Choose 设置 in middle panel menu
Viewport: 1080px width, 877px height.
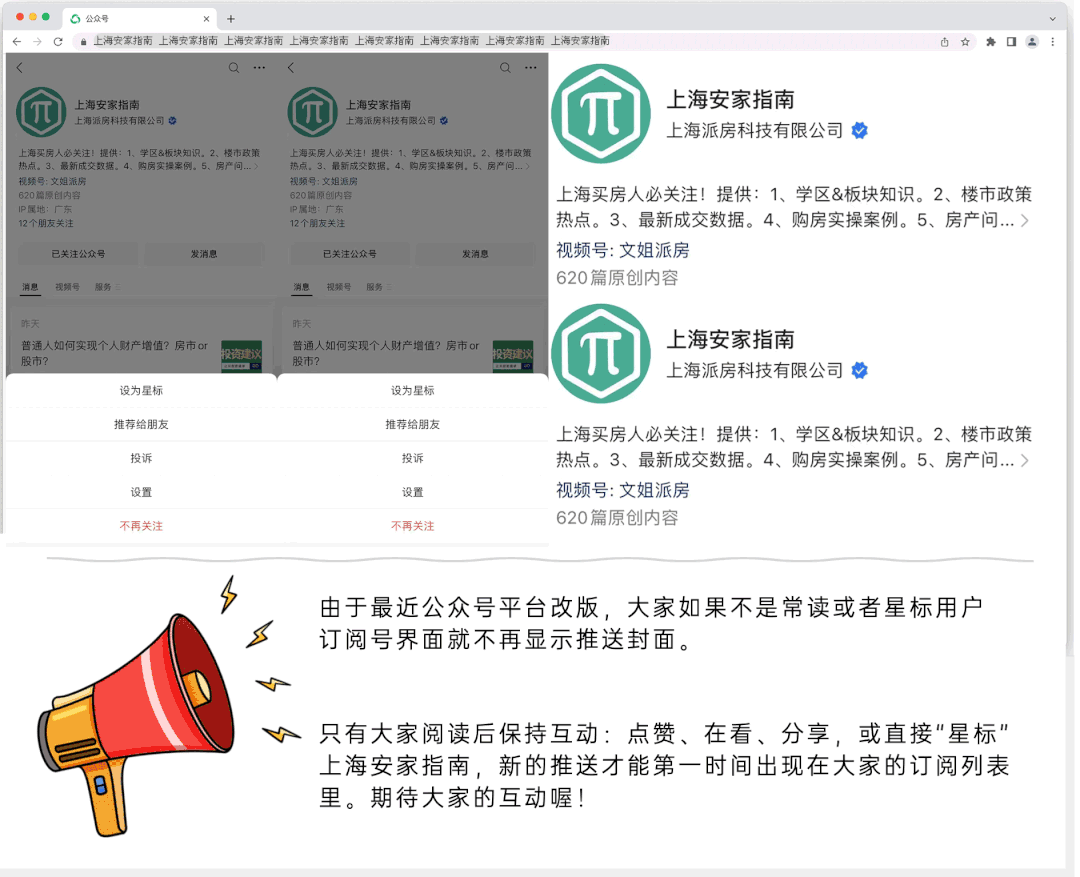[x=413, y=492]
